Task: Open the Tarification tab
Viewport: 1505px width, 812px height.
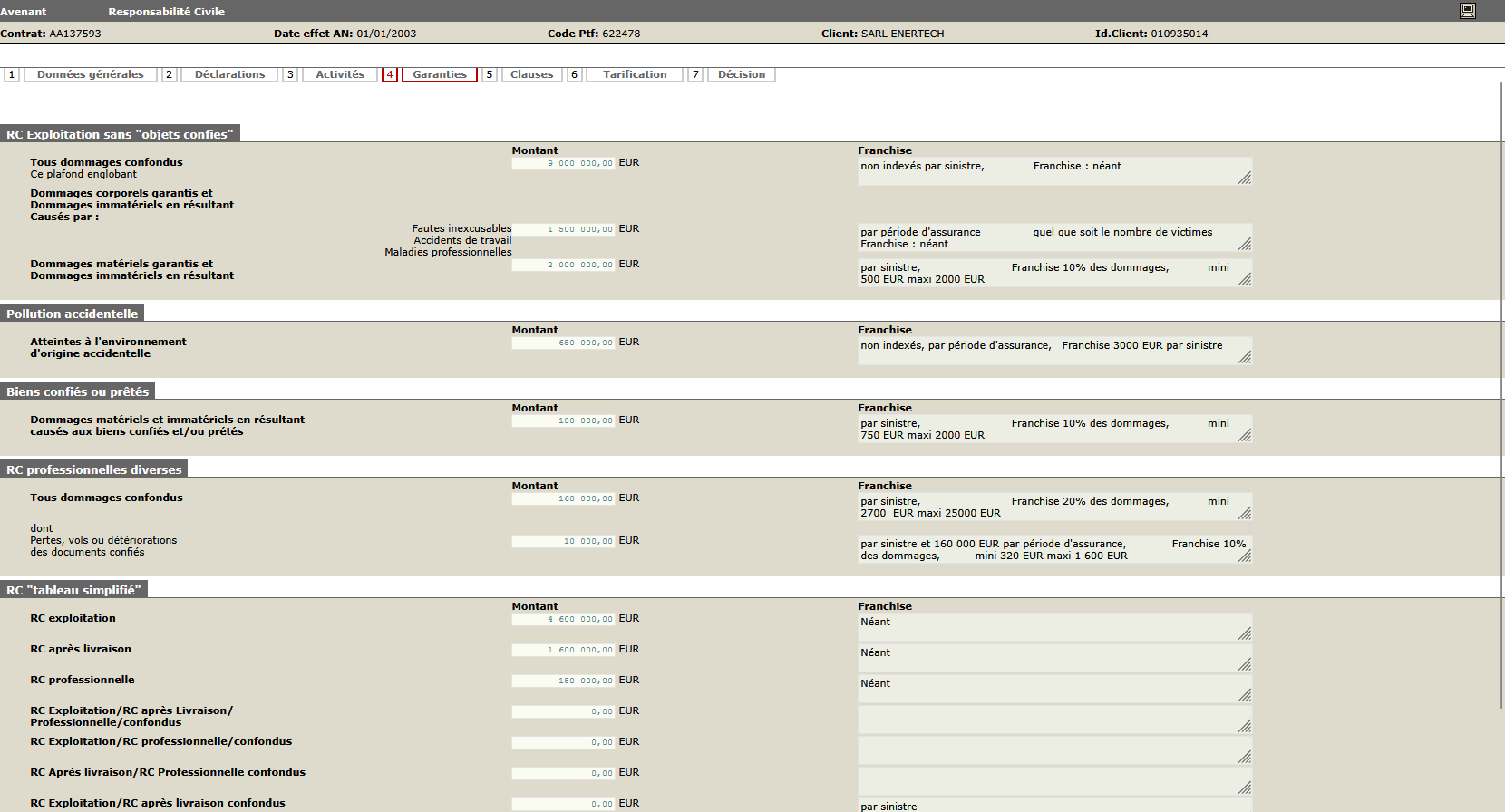Action: (635, 74)
